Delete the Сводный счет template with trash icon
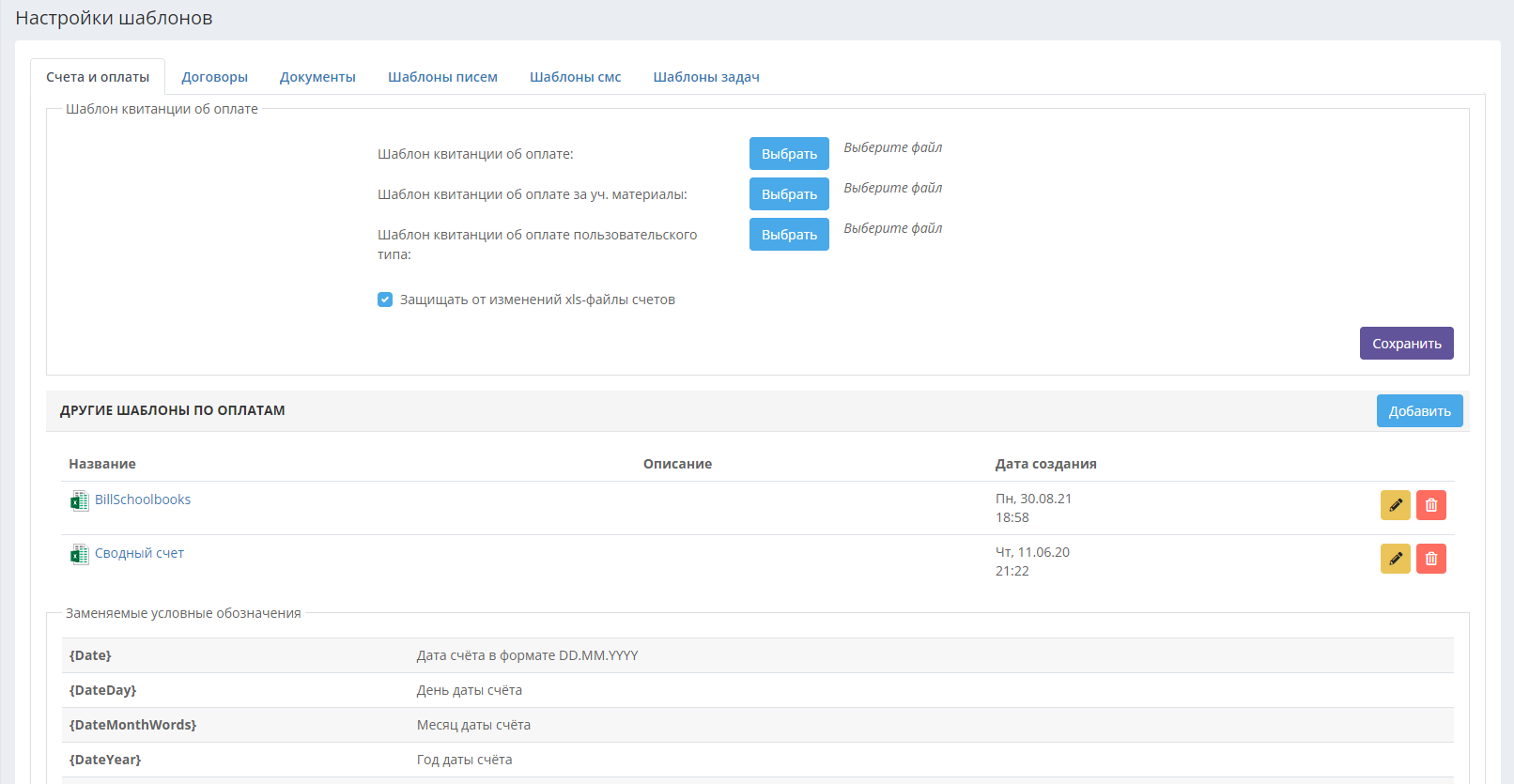The image size is (1514, 784). point(1431,559)
